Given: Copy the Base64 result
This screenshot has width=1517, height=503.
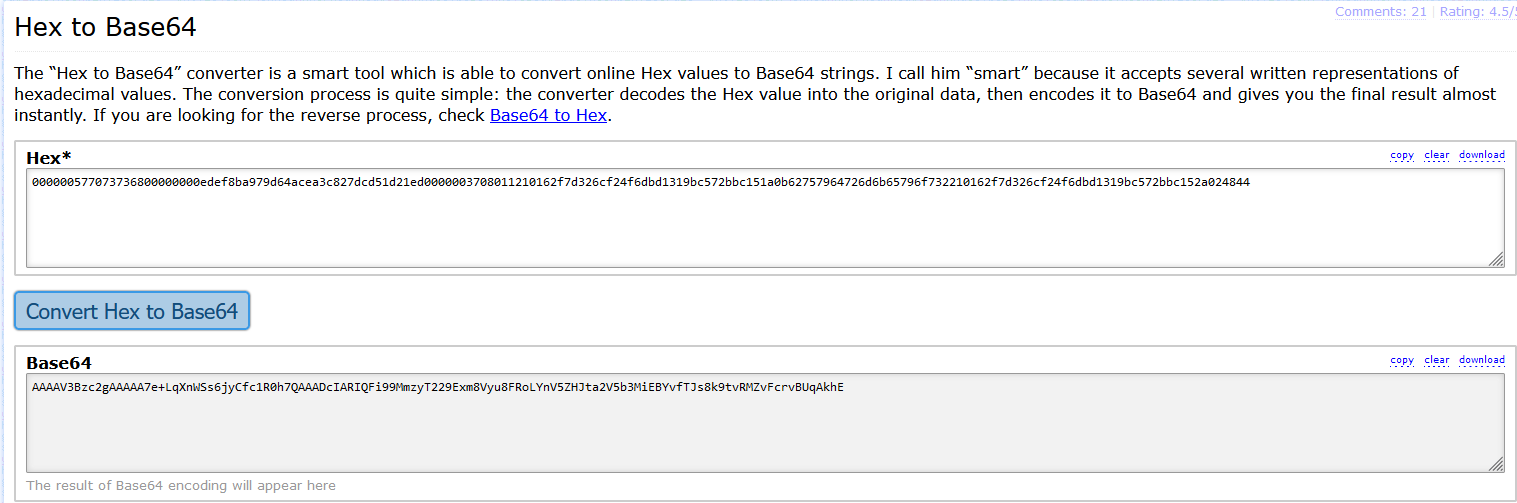Looking at the screenshot, I should coord(1402,360).
